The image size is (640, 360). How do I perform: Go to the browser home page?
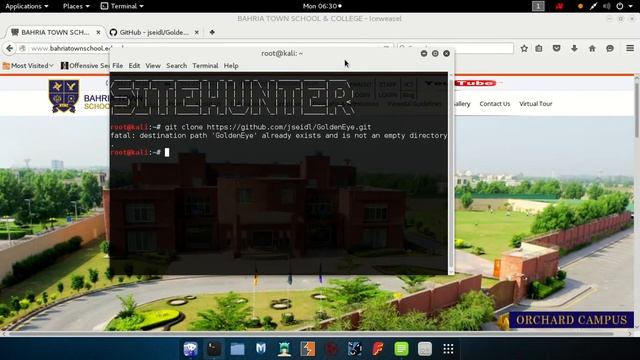click(x=592, y=49)
